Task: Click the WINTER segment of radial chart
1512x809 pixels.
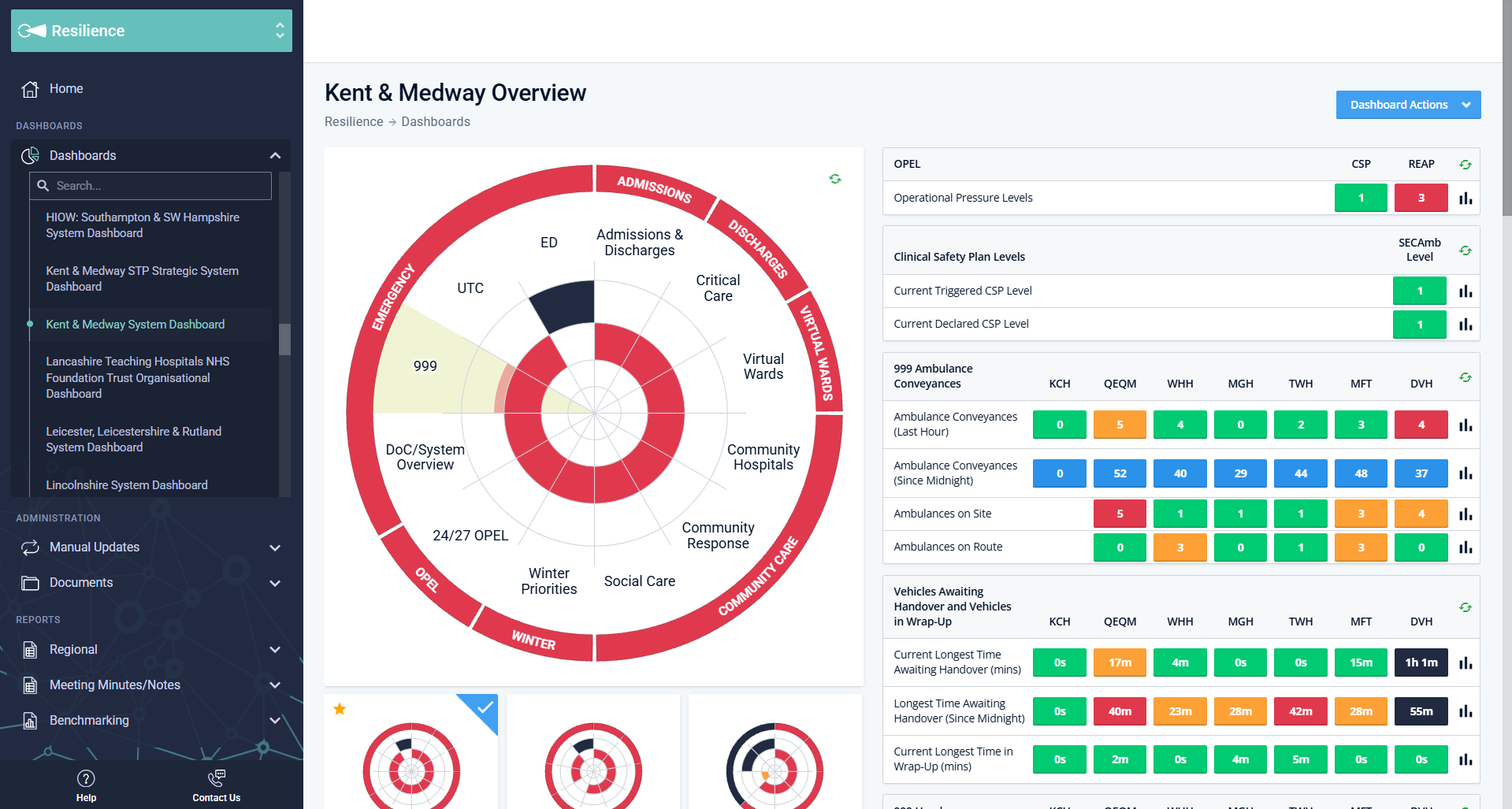Action: 533,640
